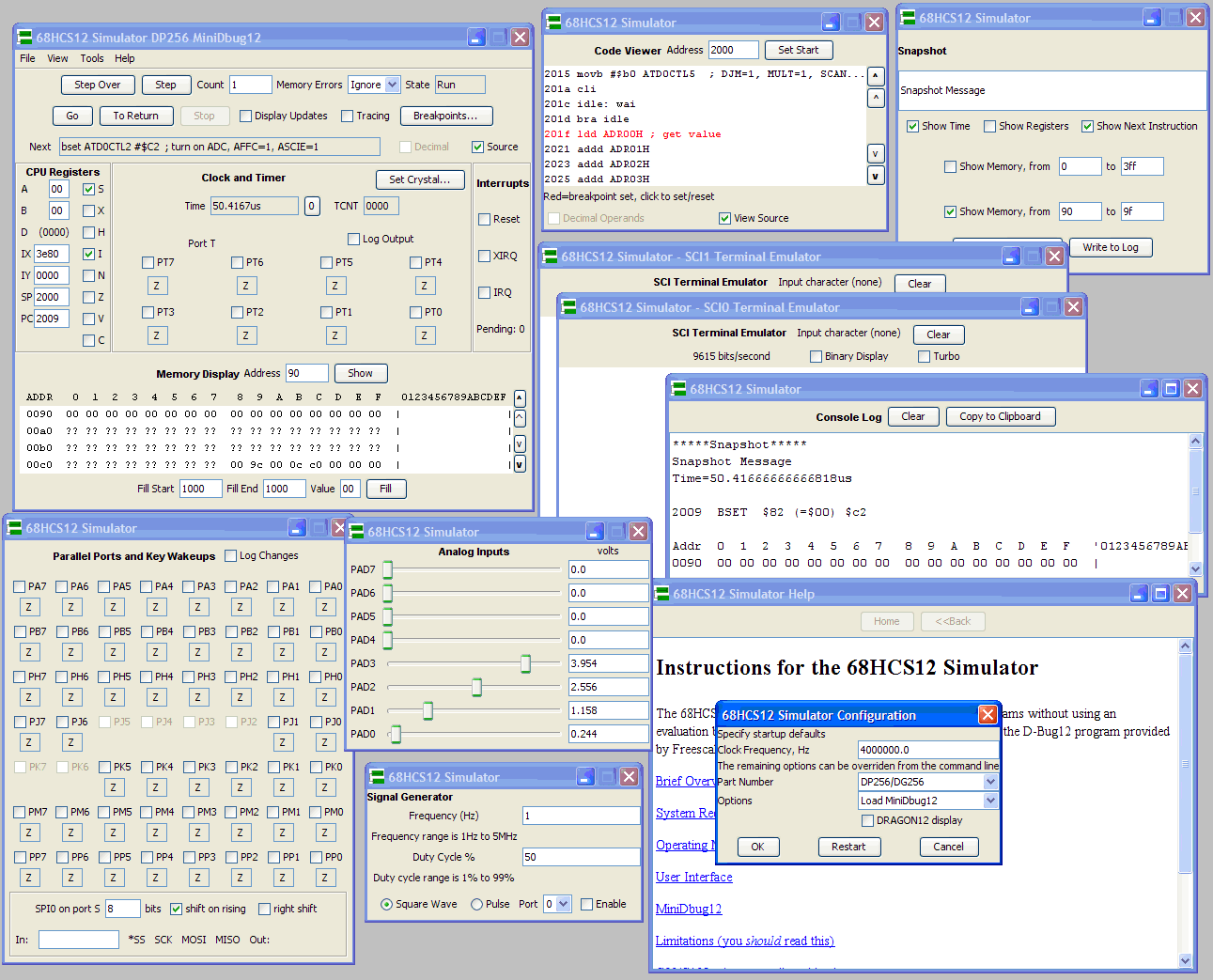Screen dimensions: 1213x980
Task: Open the State dropdown next to Ignore
Action: pyautogui.click(x=393, y=85)
